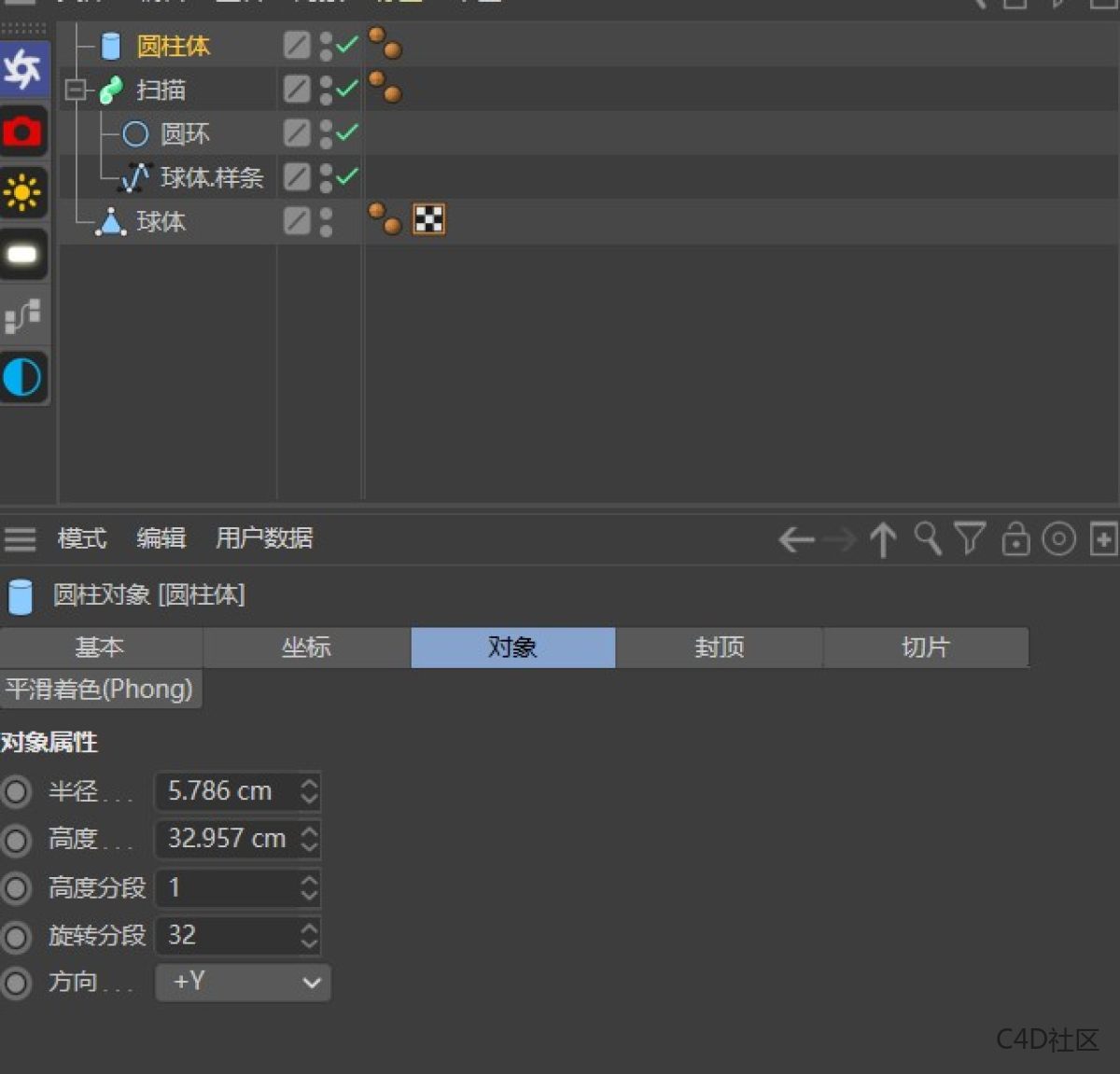The image size is (1120, 1074).
Task: Collapse the 扫描 hierarchy
Action: tap(75, 90)
